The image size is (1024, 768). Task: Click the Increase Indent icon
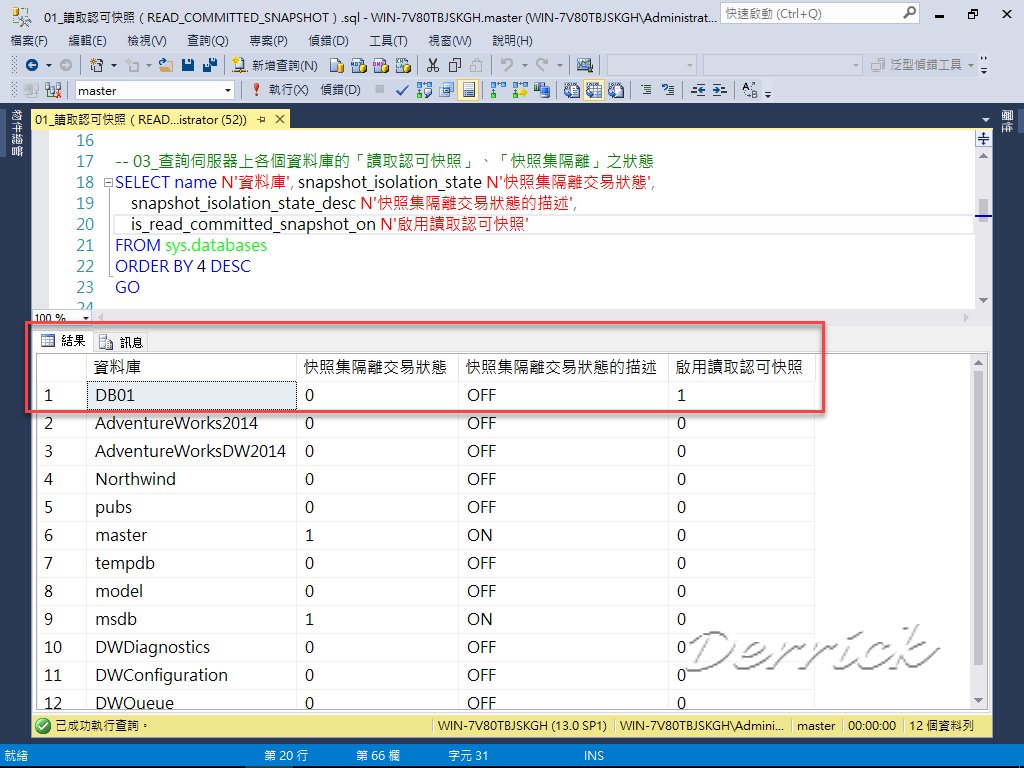click(x=719, y=90)
